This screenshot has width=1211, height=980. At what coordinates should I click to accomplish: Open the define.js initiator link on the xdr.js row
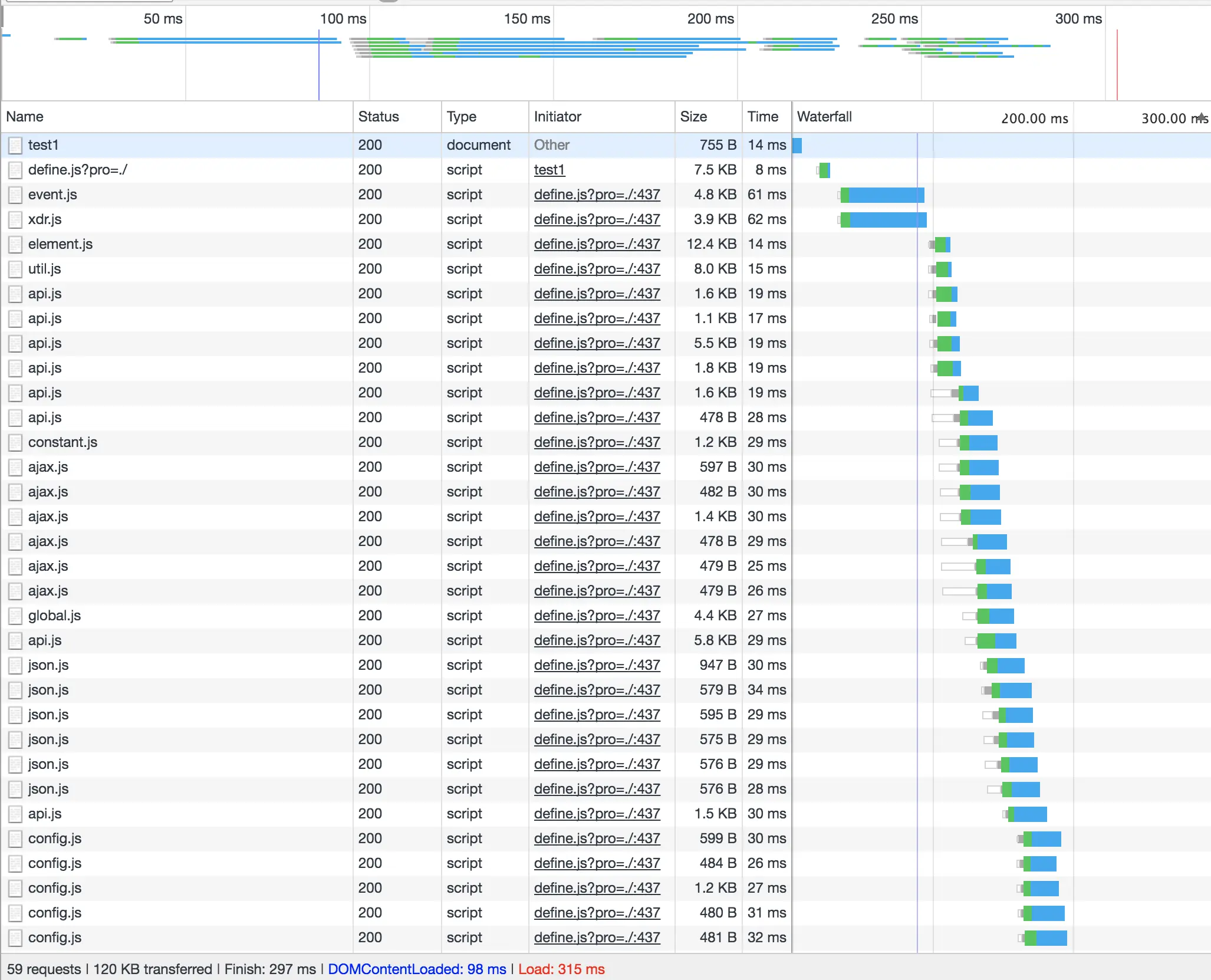(x=597, y=220)
